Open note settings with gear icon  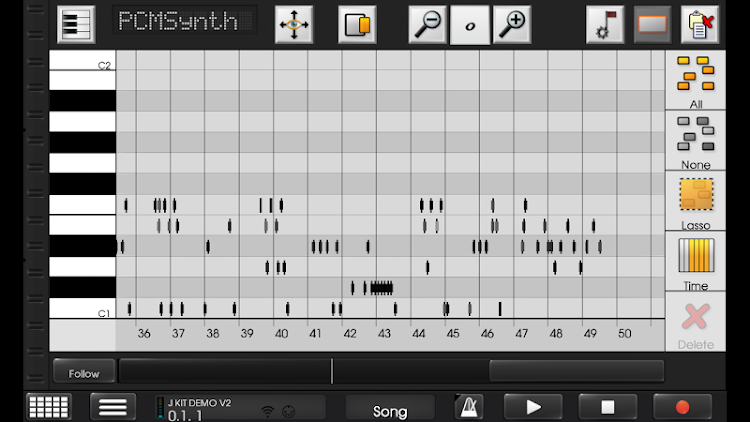point(604,24)
